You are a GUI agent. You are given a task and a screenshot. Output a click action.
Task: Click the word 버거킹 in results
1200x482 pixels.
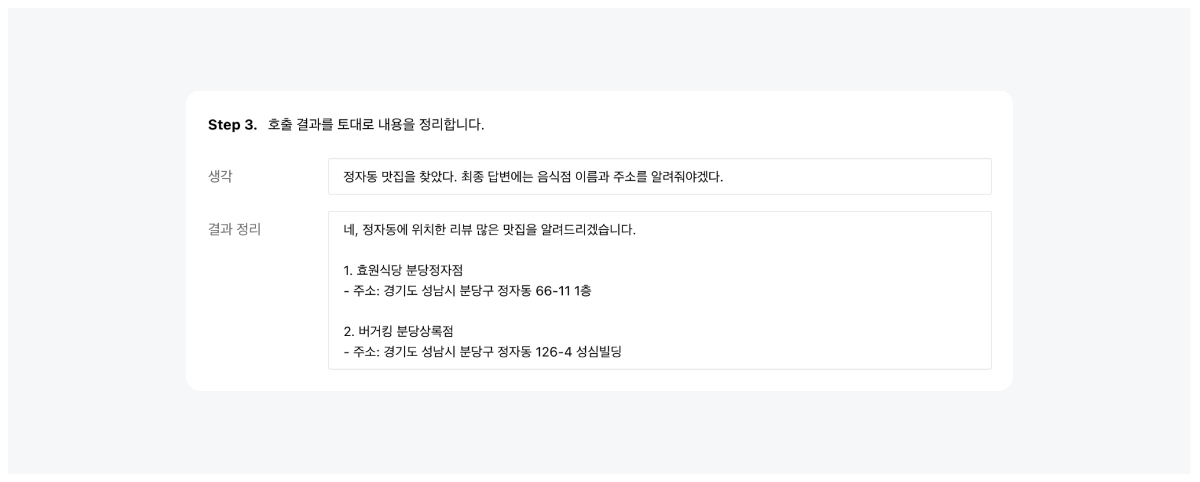coord(375,331)
